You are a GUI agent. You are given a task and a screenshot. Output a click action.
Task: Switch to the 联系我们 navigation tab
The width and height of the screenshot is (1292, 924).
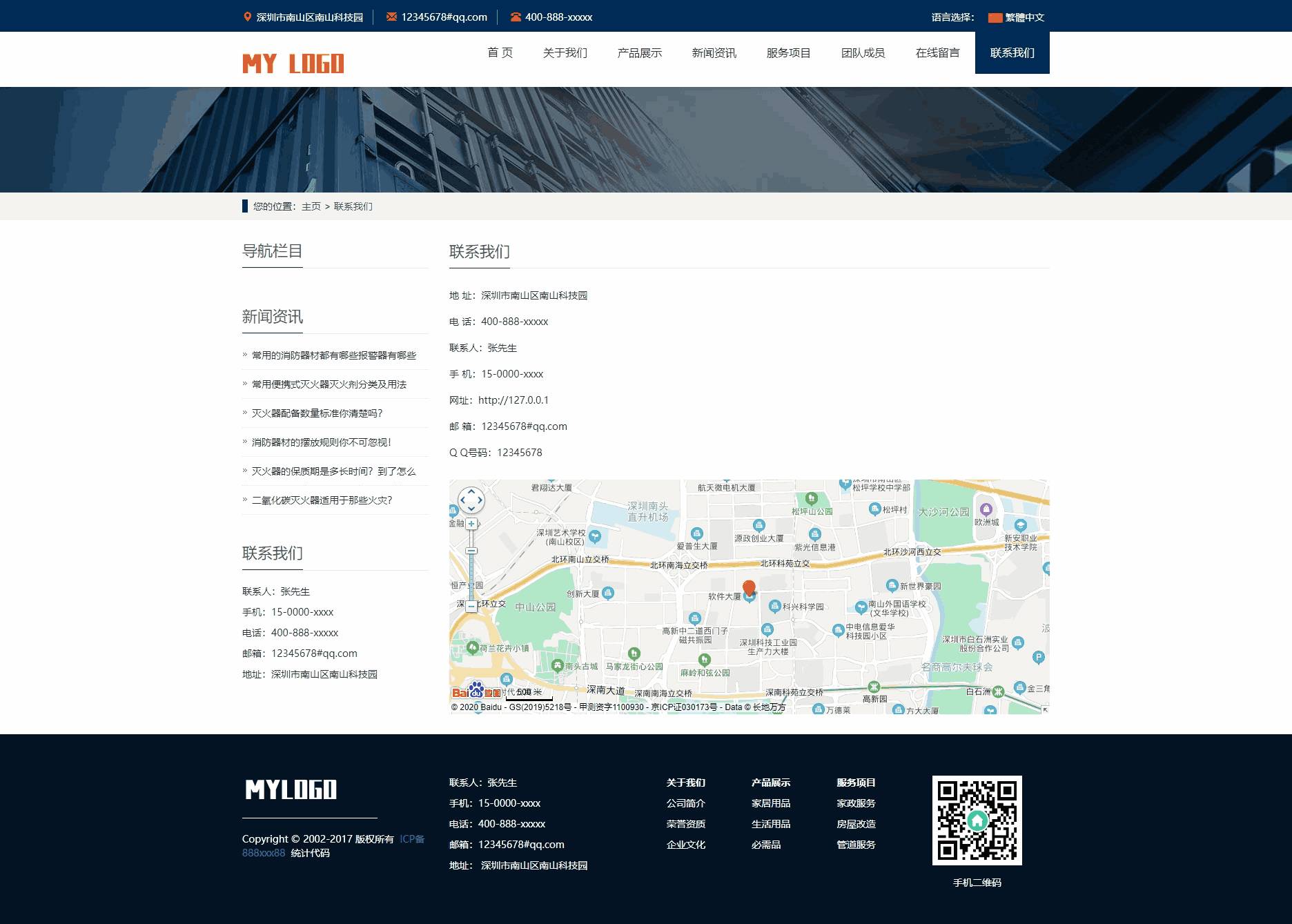[1012, 52]
